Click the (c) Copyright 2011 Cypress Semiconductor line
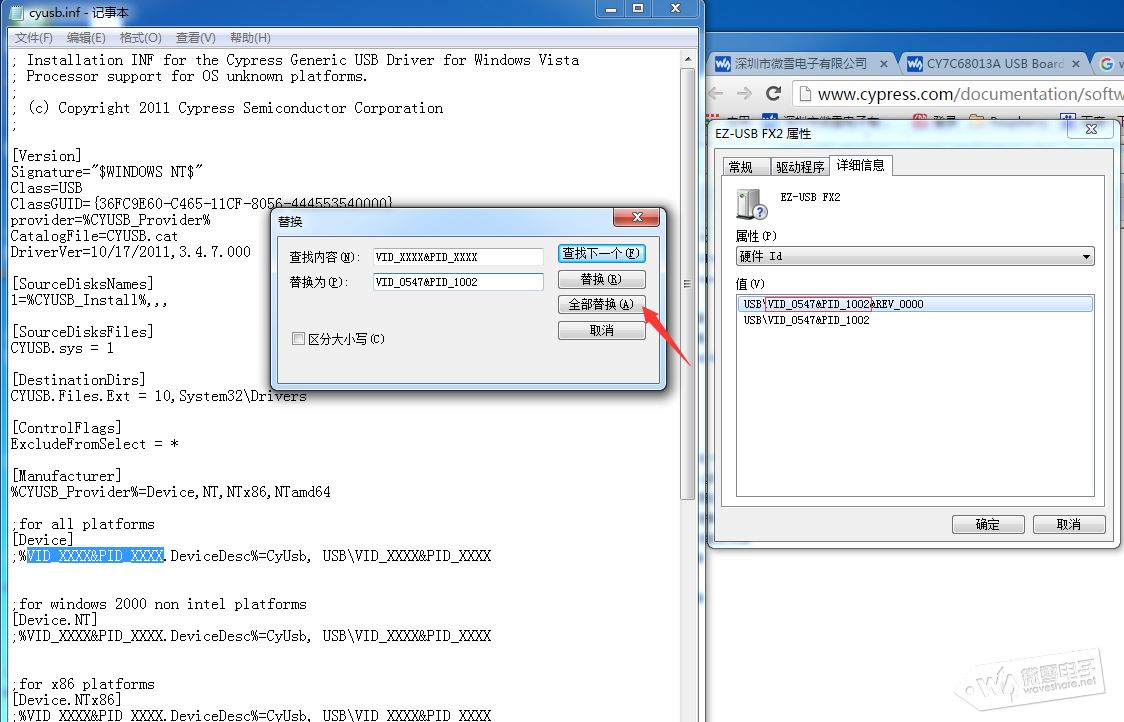The width and height of the screenshot is (1124, 722). click(x=227, y=108)
